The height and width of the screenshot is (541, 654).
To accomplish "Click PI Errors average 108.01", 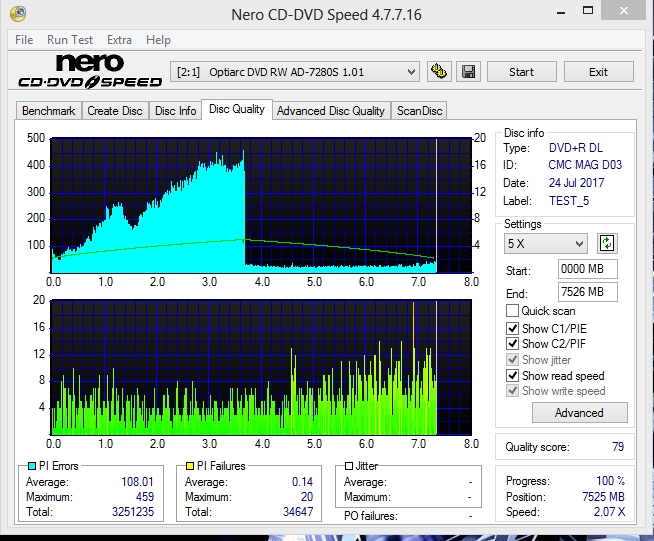I will 137,482.
